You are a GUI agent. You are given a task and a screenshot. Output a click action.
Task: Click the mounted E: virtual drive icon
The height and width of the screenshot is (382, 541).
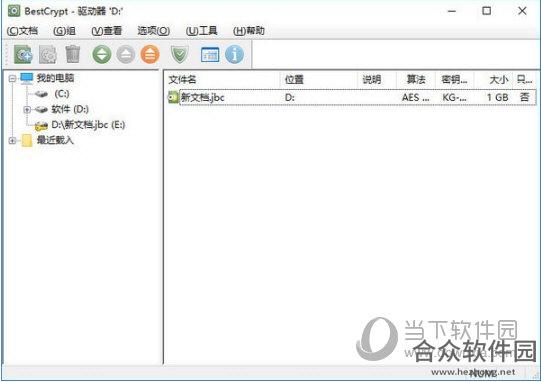[41, 126]
